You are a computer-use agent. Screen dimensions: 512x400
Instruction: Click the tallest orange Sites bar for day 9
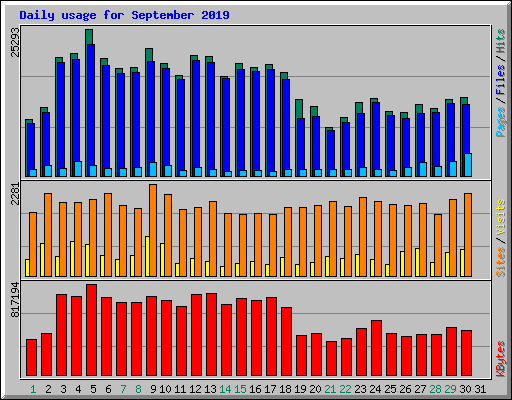click(x=153, y=230)
